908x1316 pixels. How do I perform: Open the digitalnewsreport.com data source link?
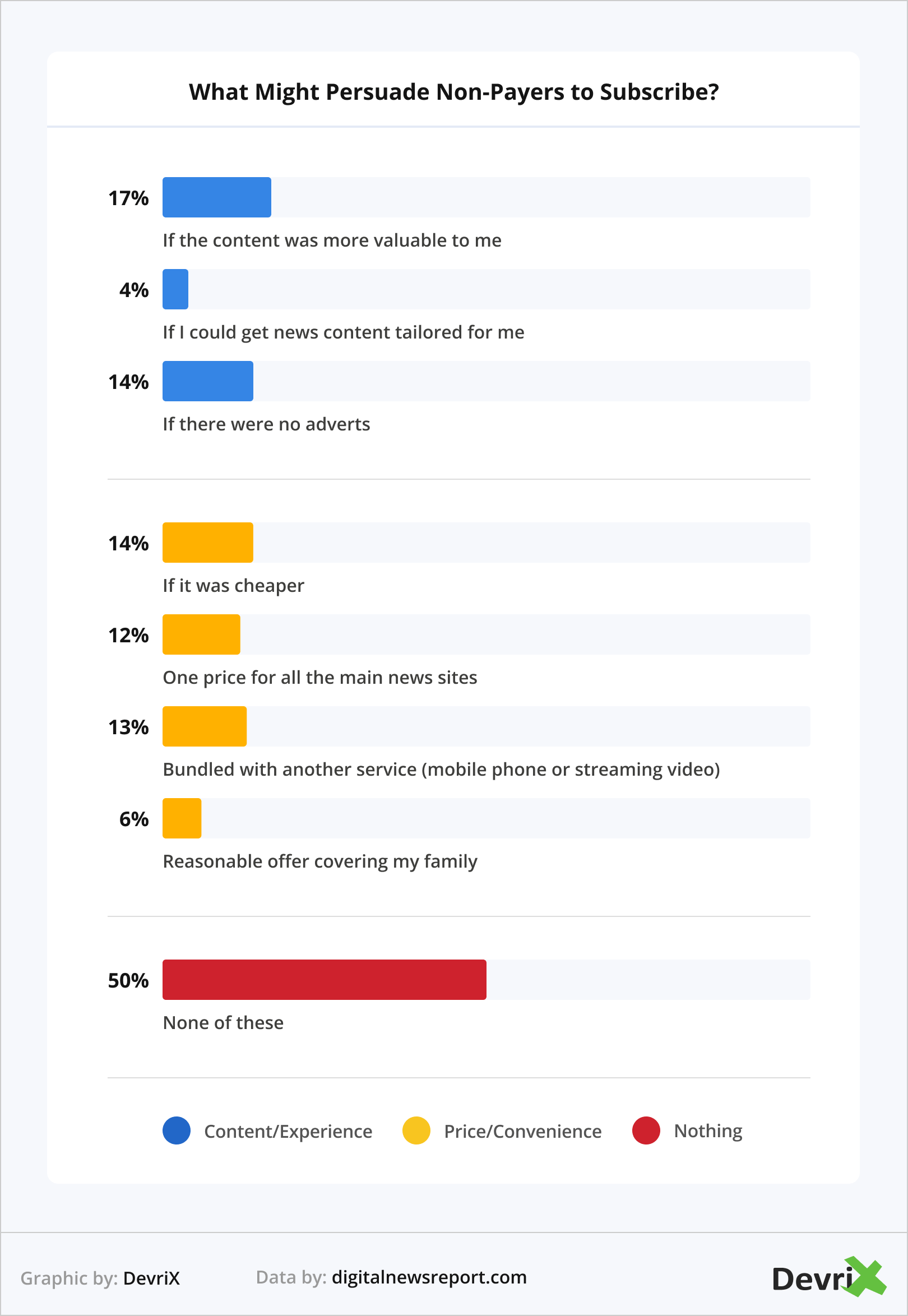(429, 1277)
